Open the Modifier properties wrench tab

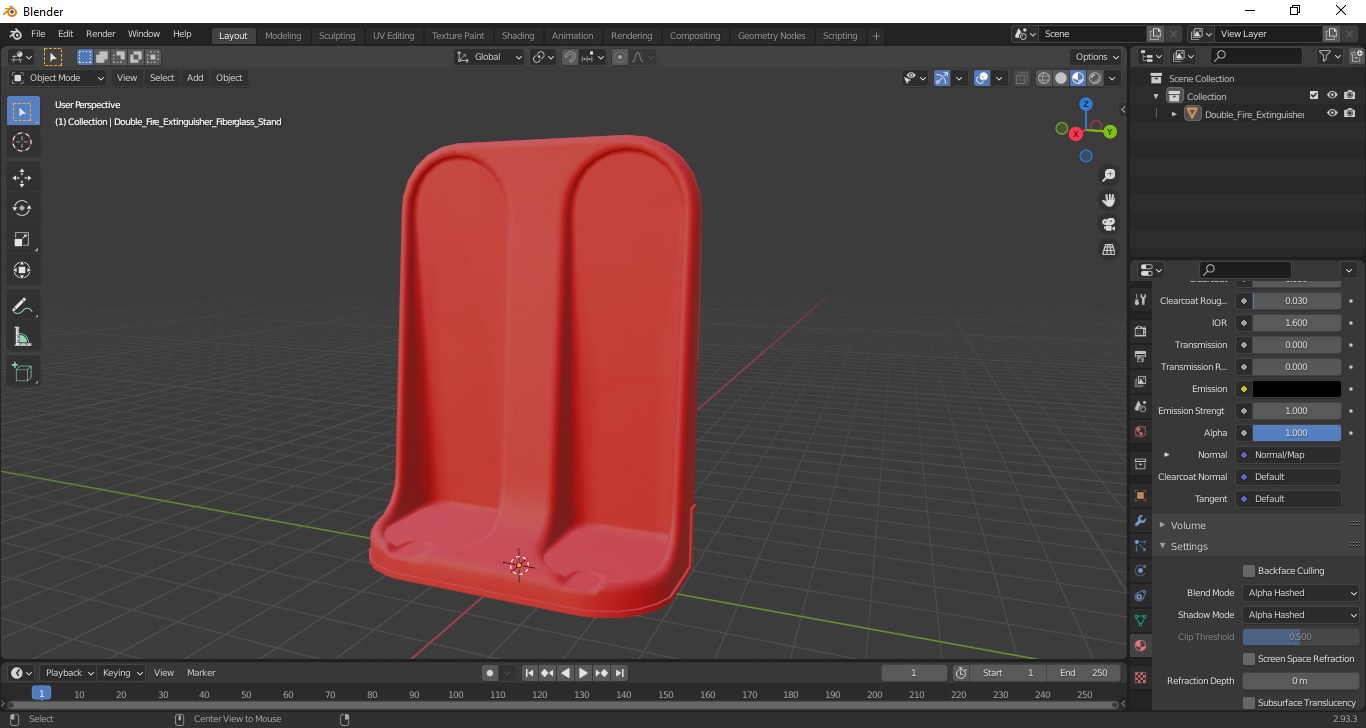[x=1140, y=521]
